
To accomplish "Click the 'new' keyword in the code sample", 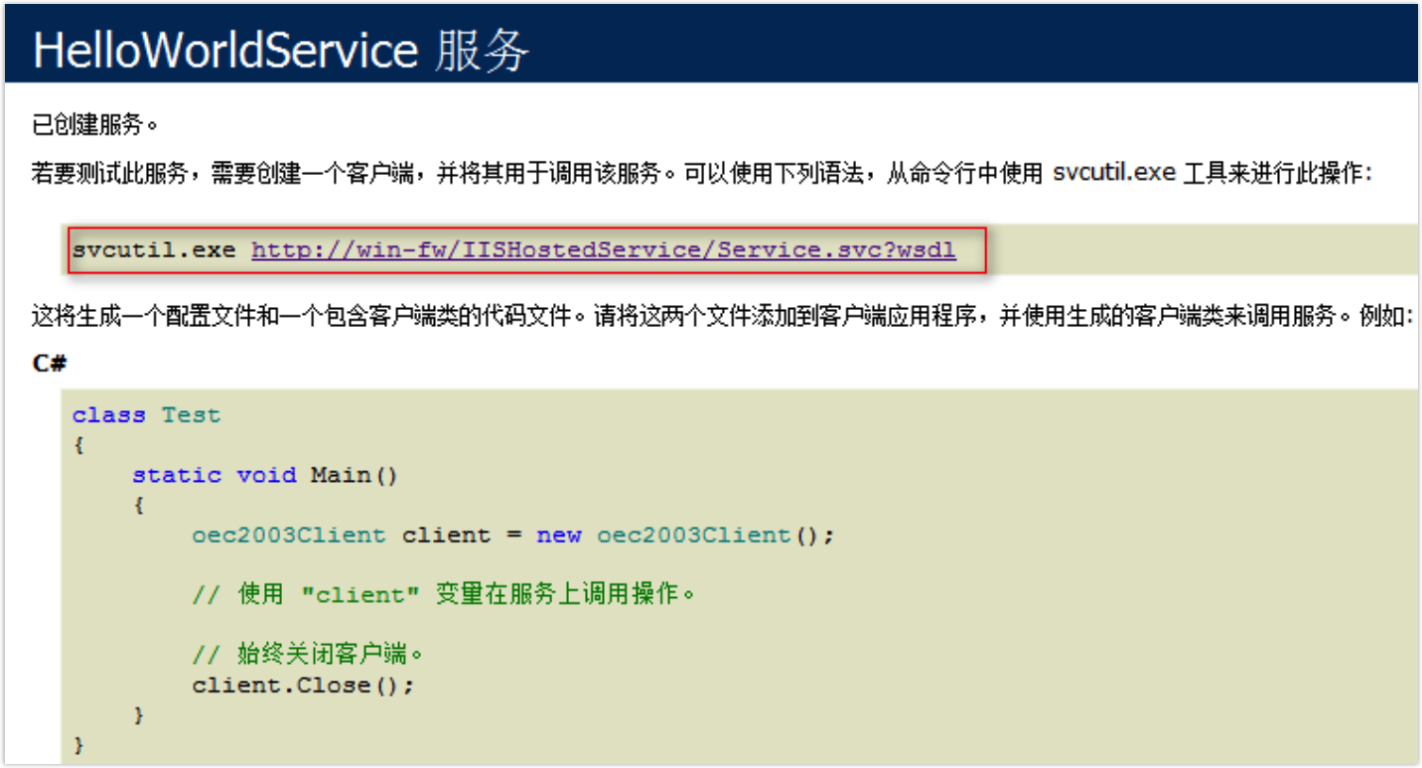I will coord(560,534).
